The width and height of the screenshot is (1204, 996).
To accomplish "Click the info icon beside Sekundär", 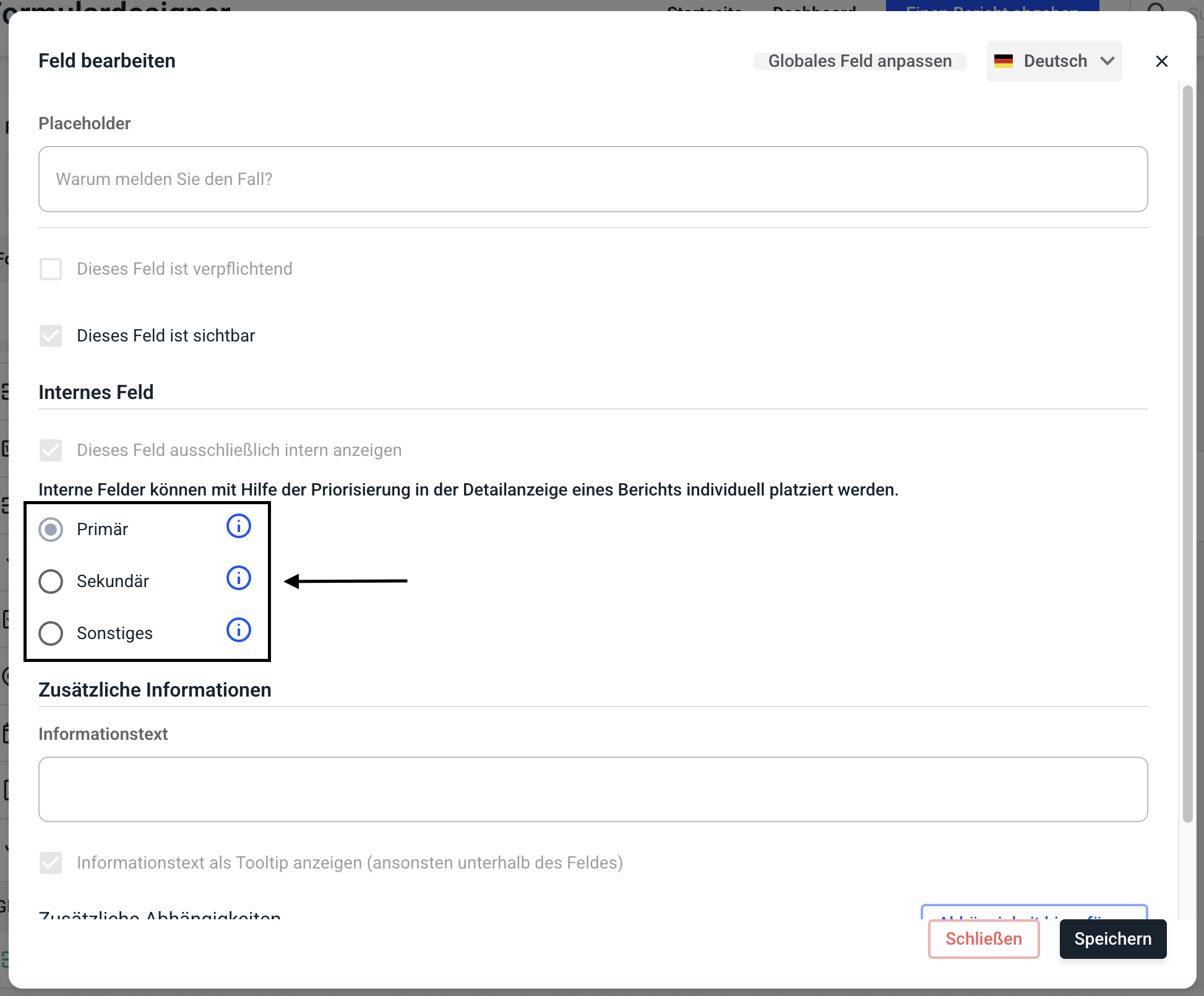I will (238, 578).
